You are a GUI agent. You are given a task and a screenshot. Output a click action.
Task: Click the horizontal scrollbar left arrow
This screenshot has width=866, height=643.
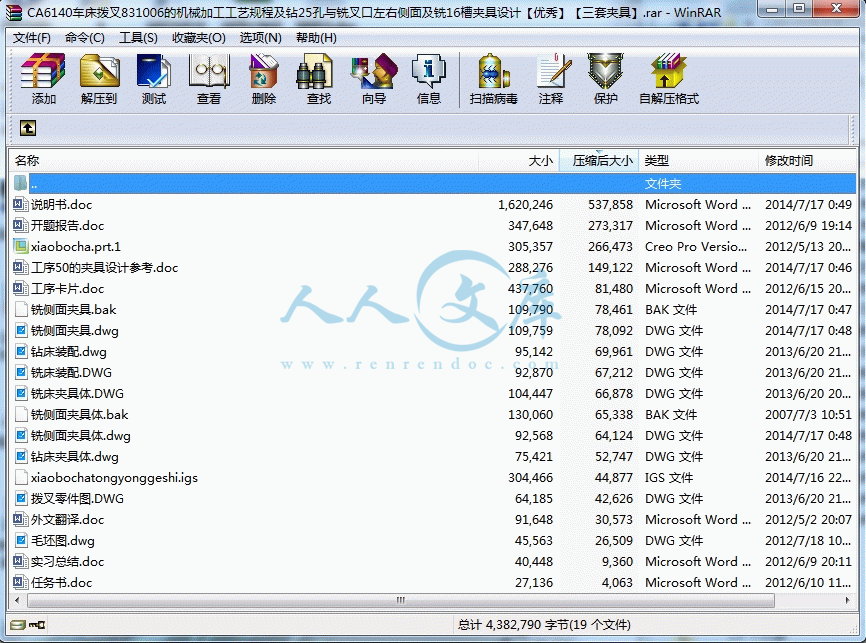click(17, 600)
